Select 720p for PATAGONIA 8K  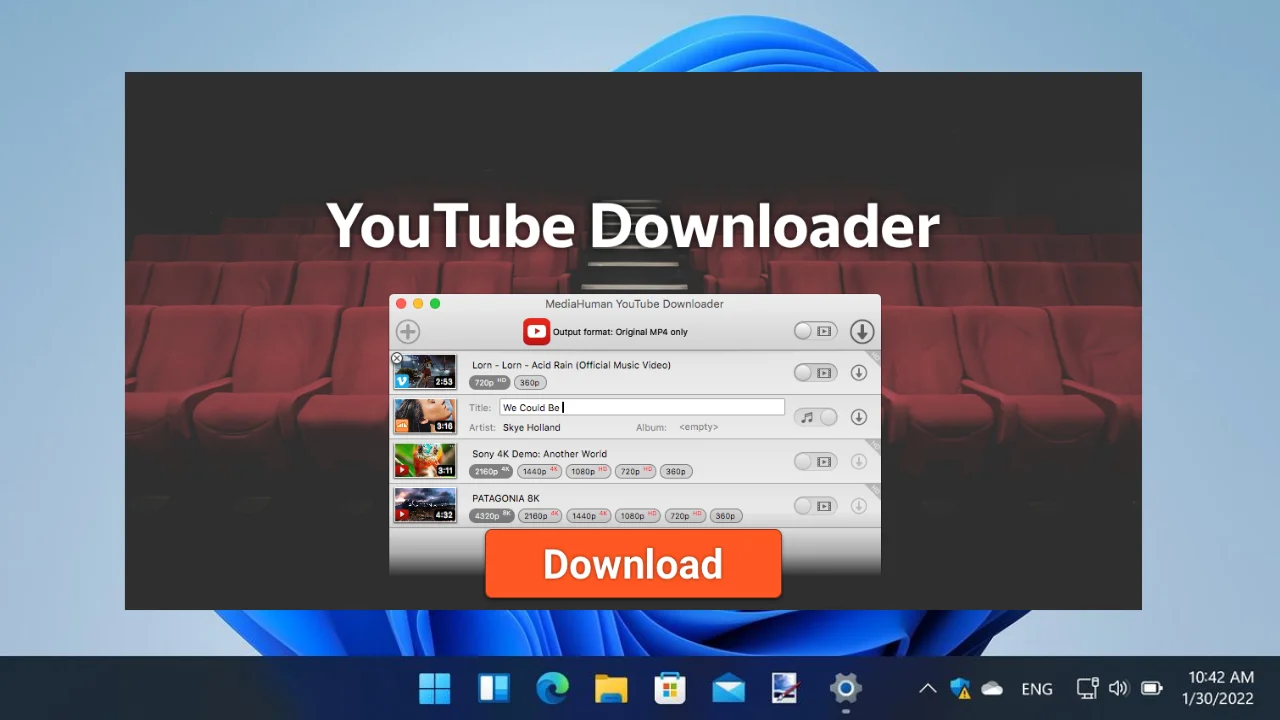pos(686,516)
